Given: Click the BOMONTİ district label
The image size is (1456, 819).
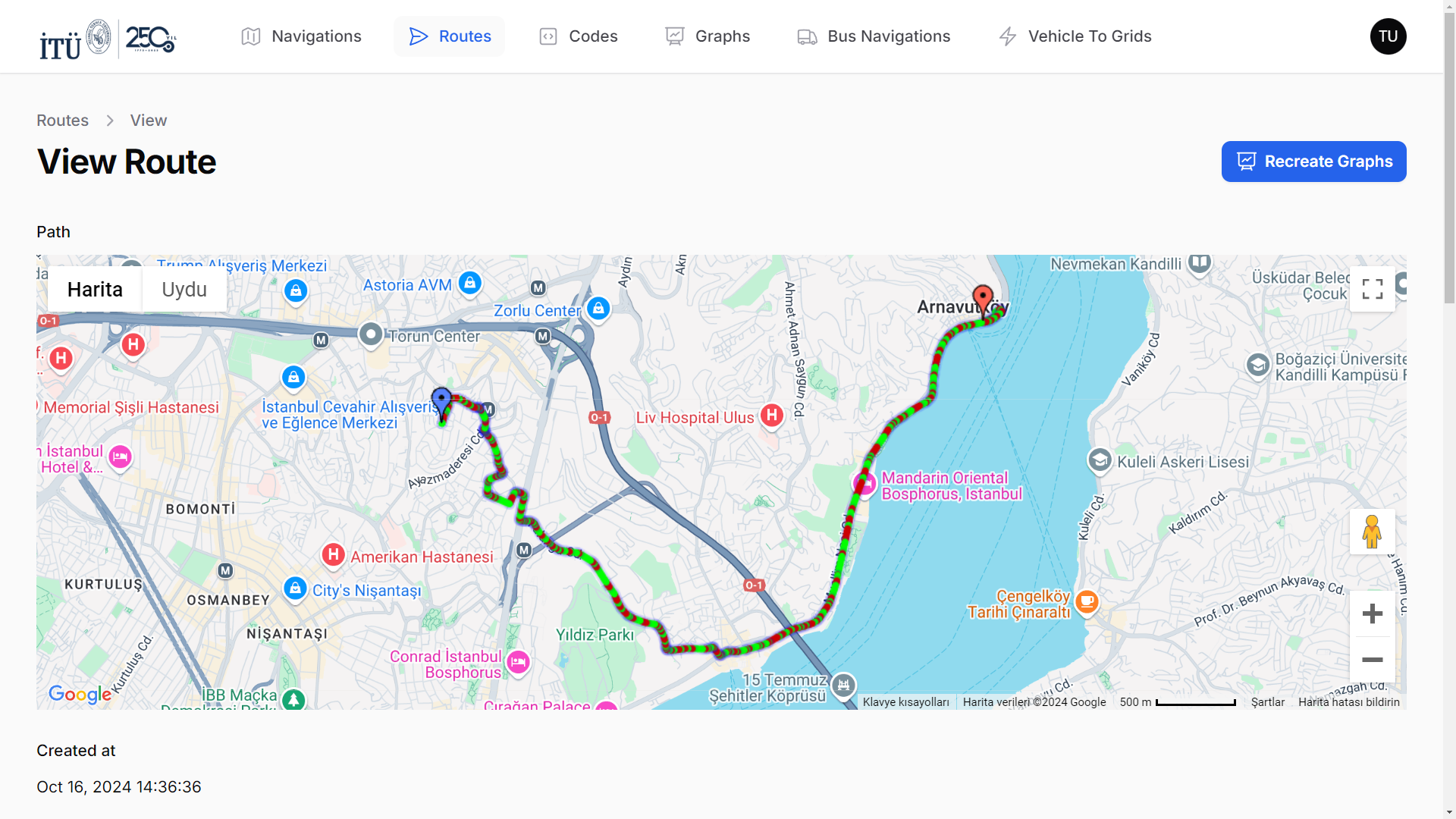Looking at the screenshot, I should pos(200,509).
